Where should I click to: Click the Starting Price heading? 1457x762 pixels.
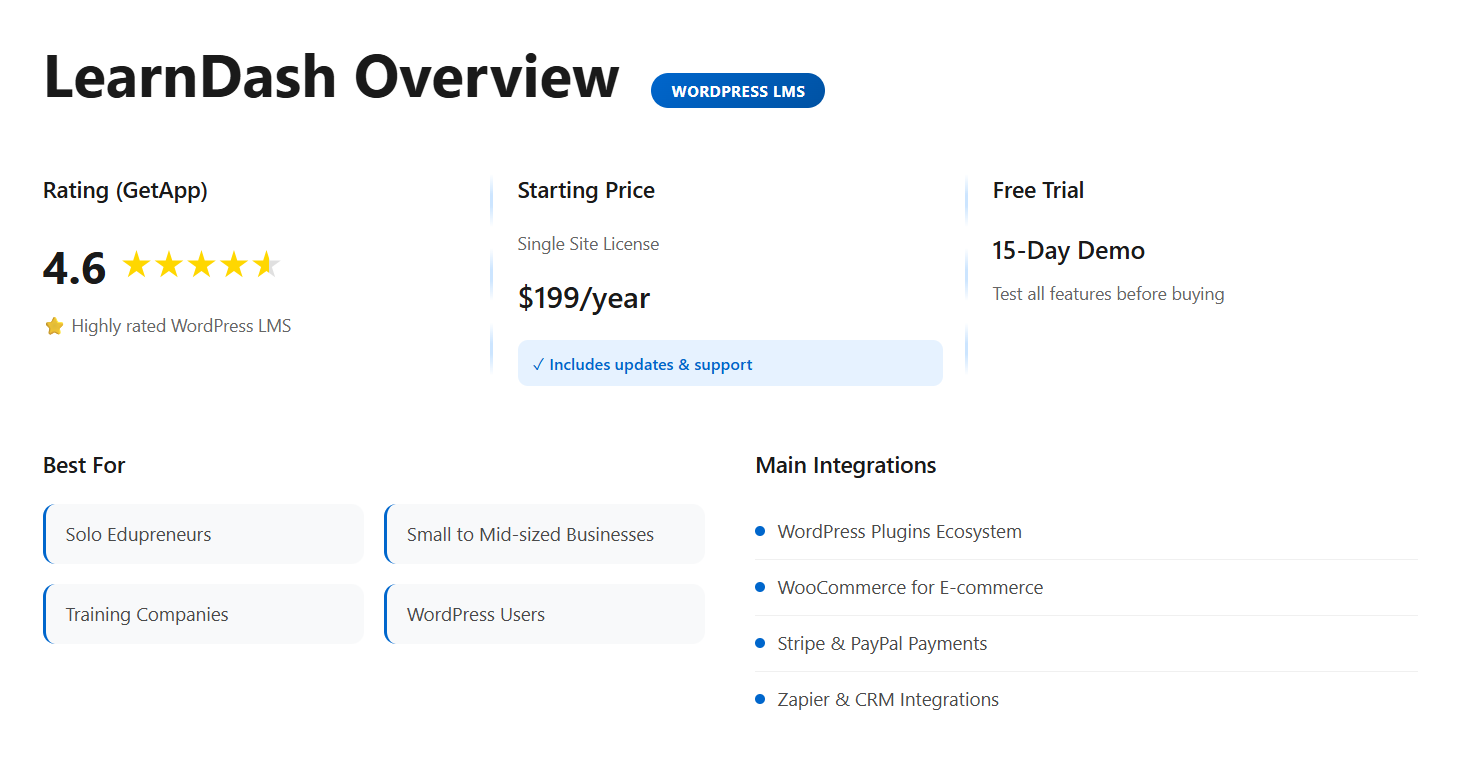click(586, 190)
